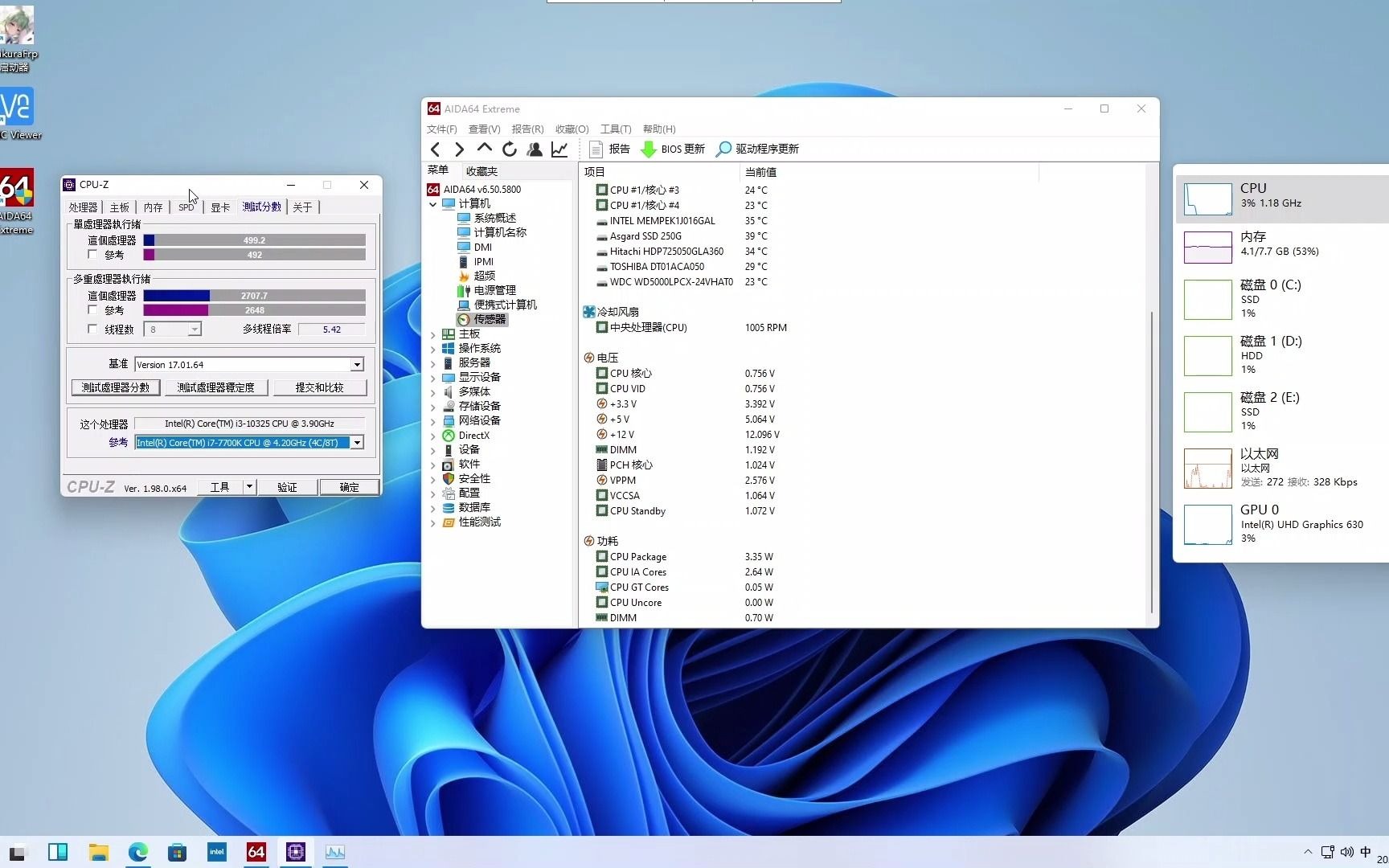
Task: Click 測試處理器分數 button
Action: click(x=116, y=387)
